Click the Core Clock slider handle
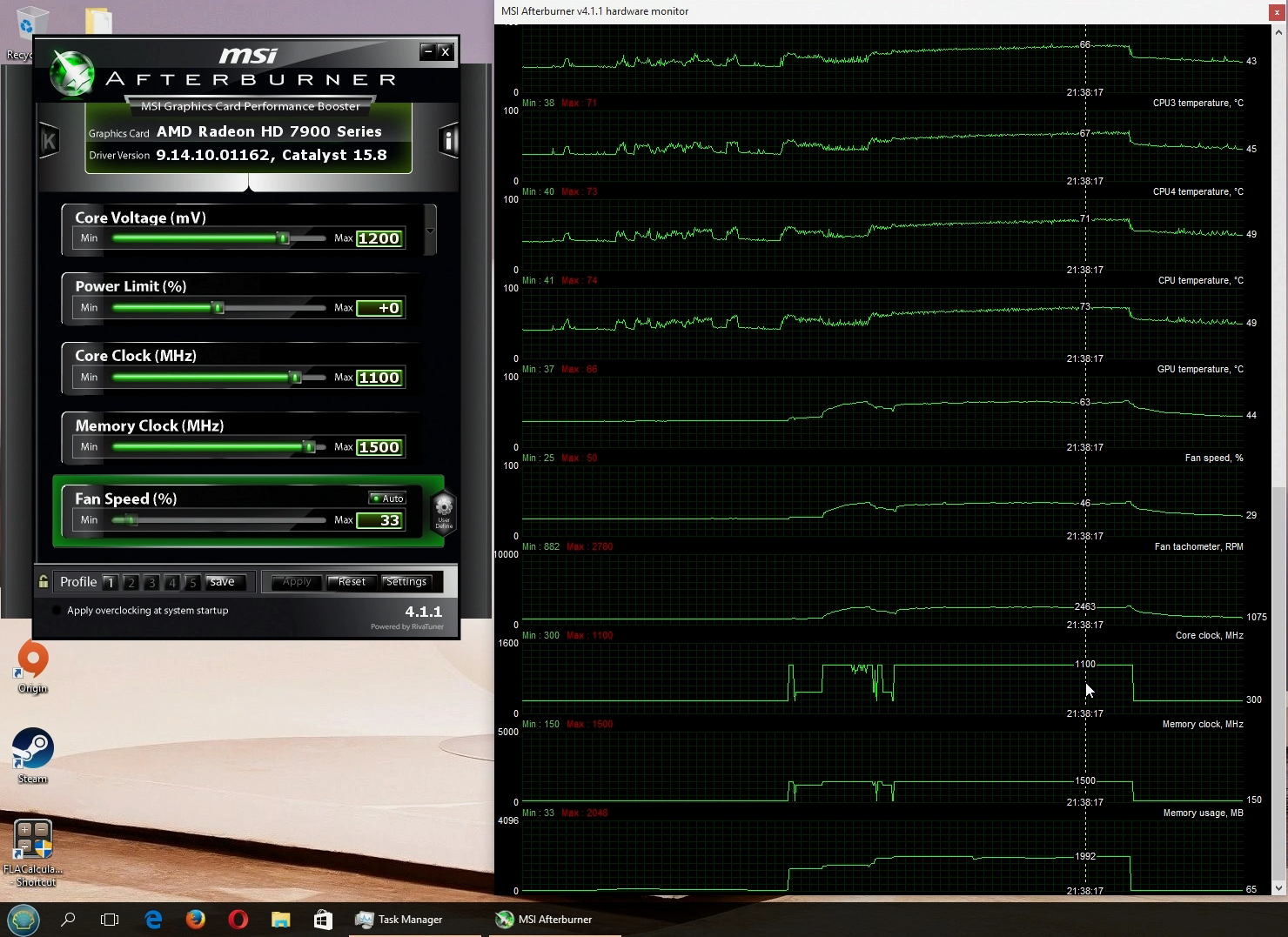Screen dimensions: 1288x937 pos(295,378)
